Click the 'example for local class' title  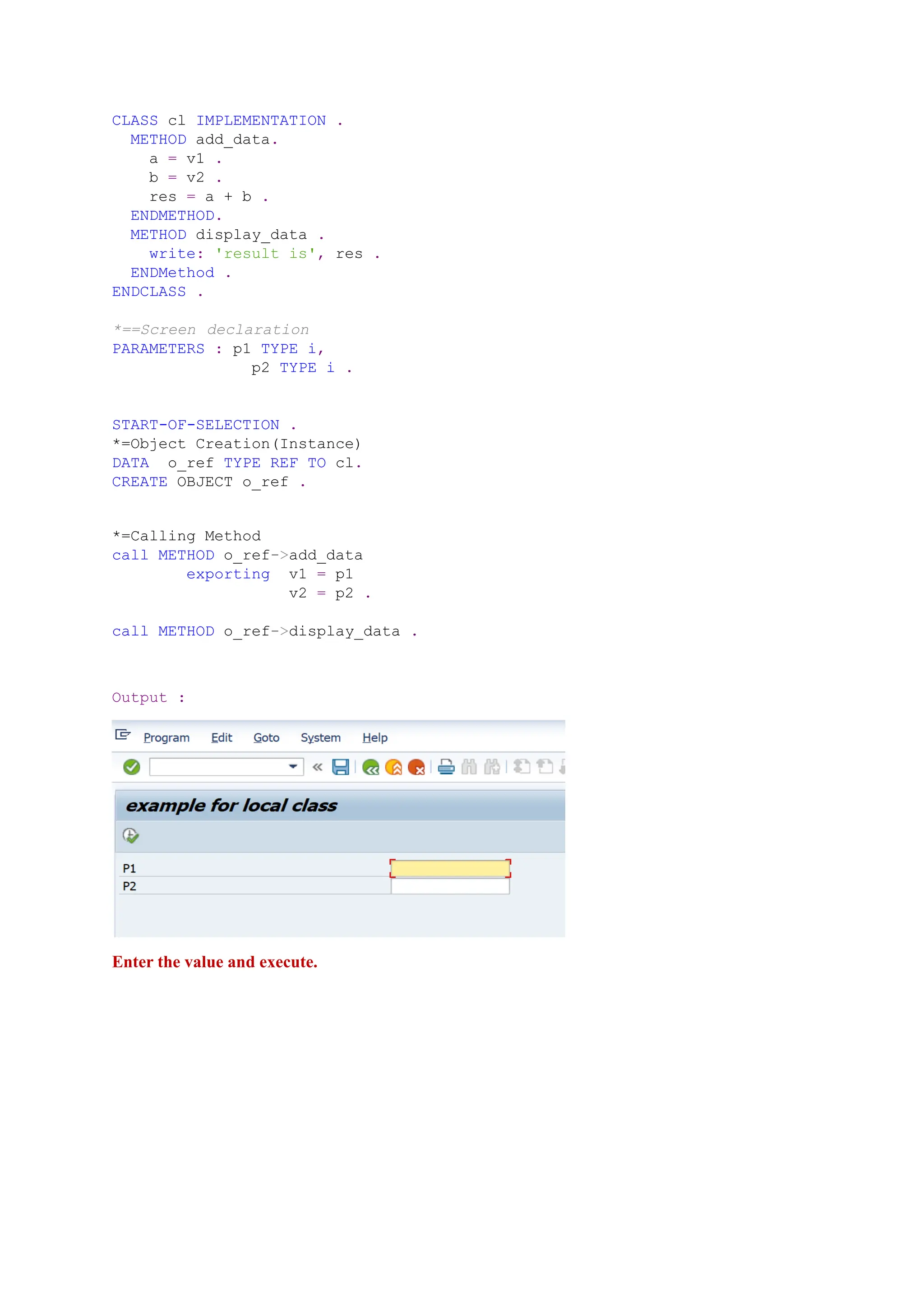click(x=231, y=806)
